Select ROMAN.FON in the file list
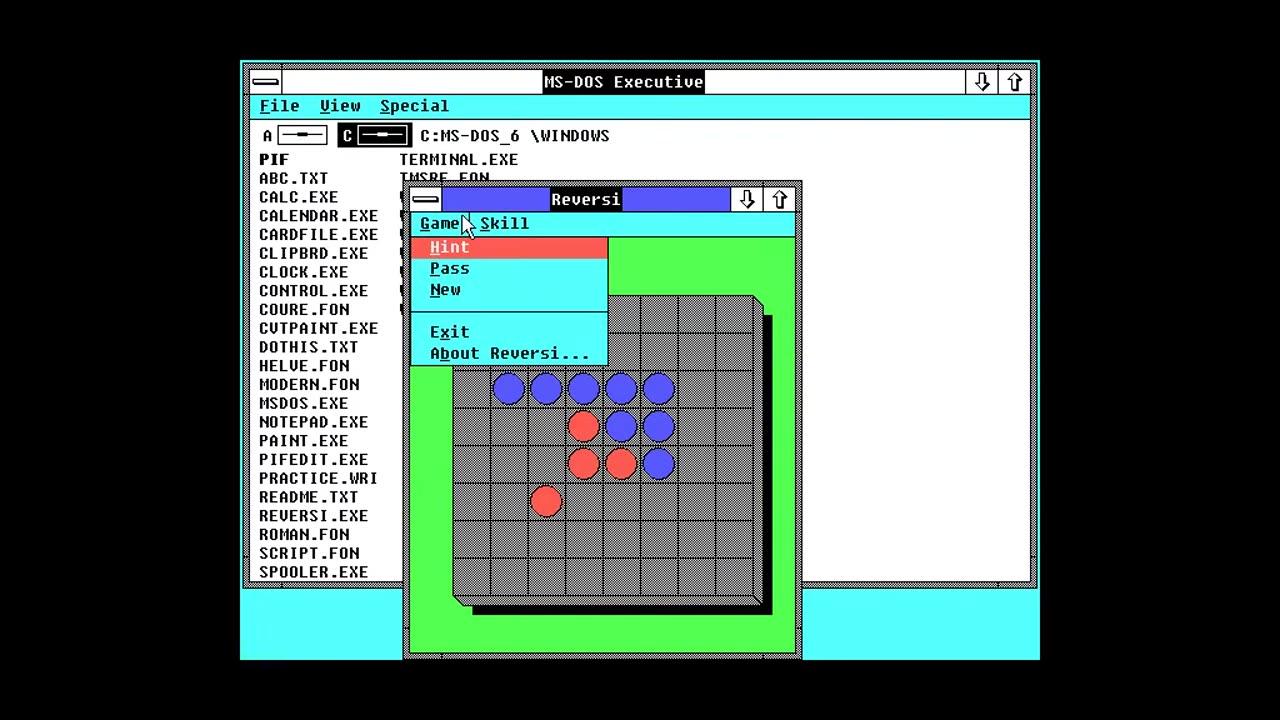Screen dimensions: 1280x720 click(304, 535)
